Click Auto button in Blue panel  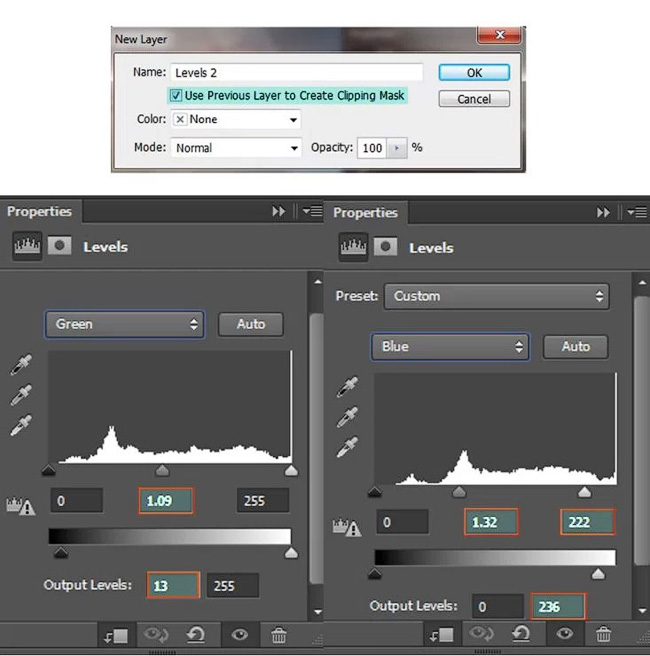(x=576, y=346)
